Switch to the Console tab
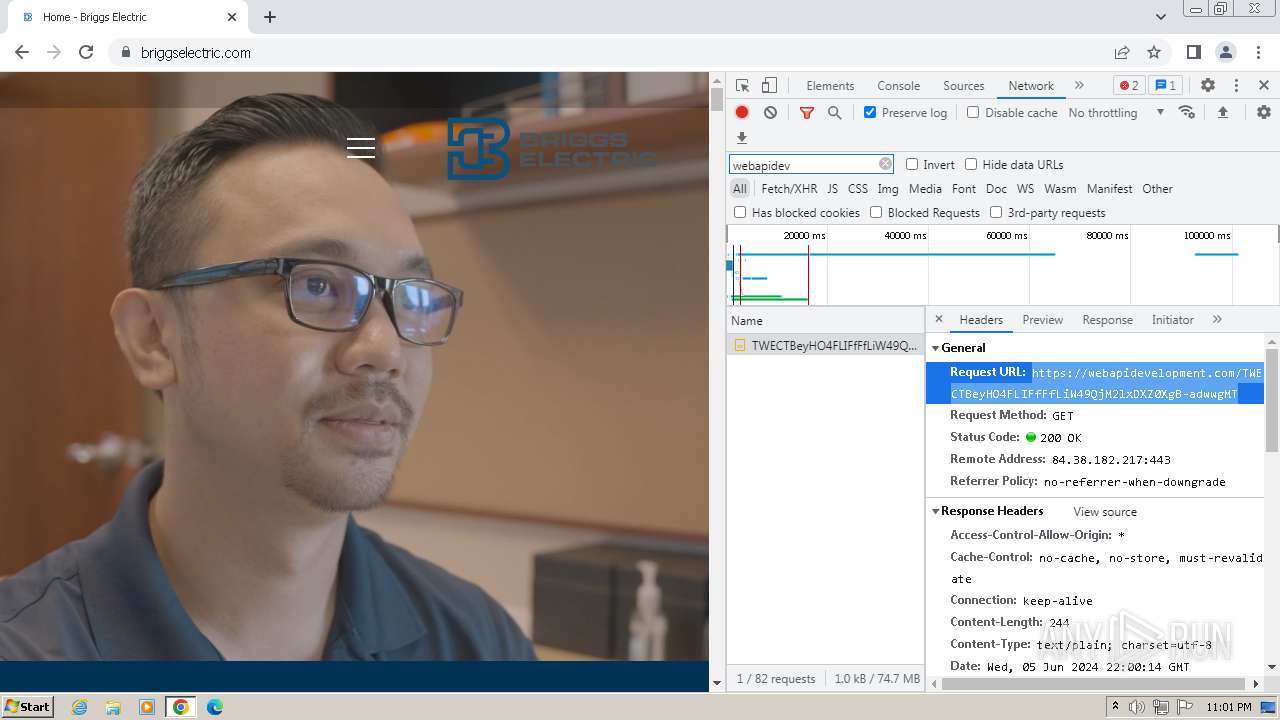The image size is (1280, 720). [x=898, y=86]
